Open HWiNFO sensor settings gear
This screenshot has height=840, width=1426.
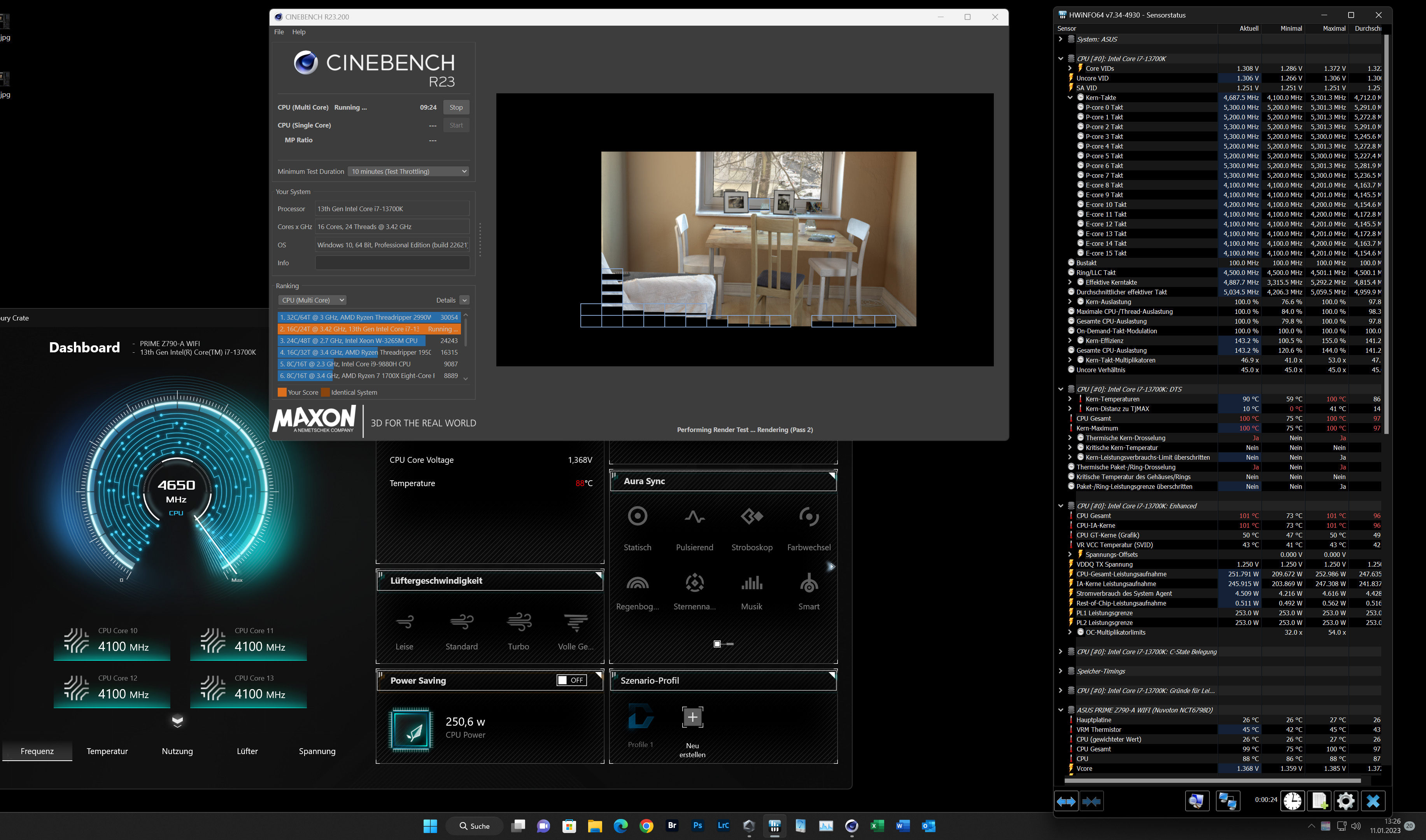tap(1345, 801)
